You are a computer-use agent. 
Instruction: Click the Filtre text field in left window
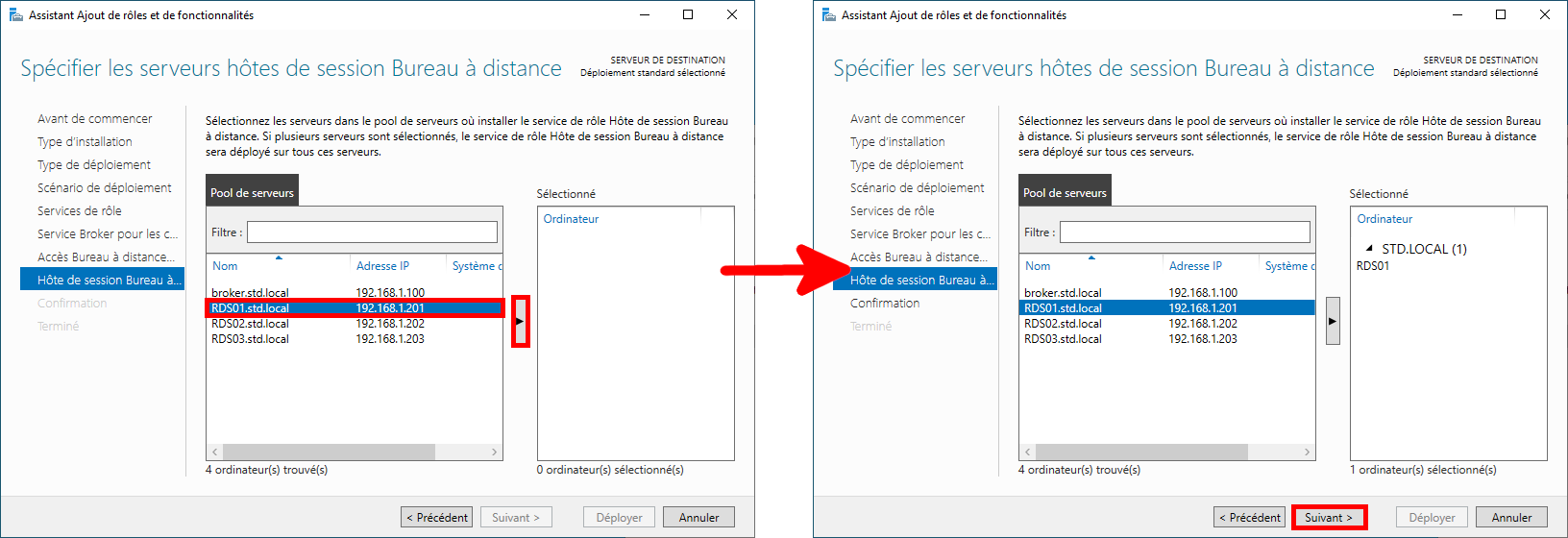tap(372, 232)
